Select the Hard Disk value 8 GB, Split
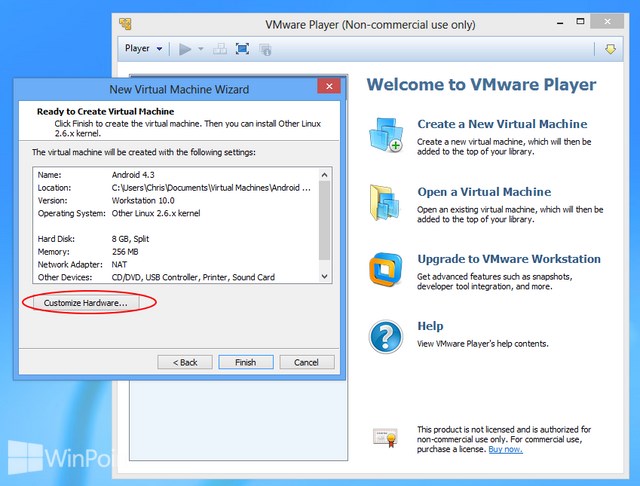 tap(130, 239)
